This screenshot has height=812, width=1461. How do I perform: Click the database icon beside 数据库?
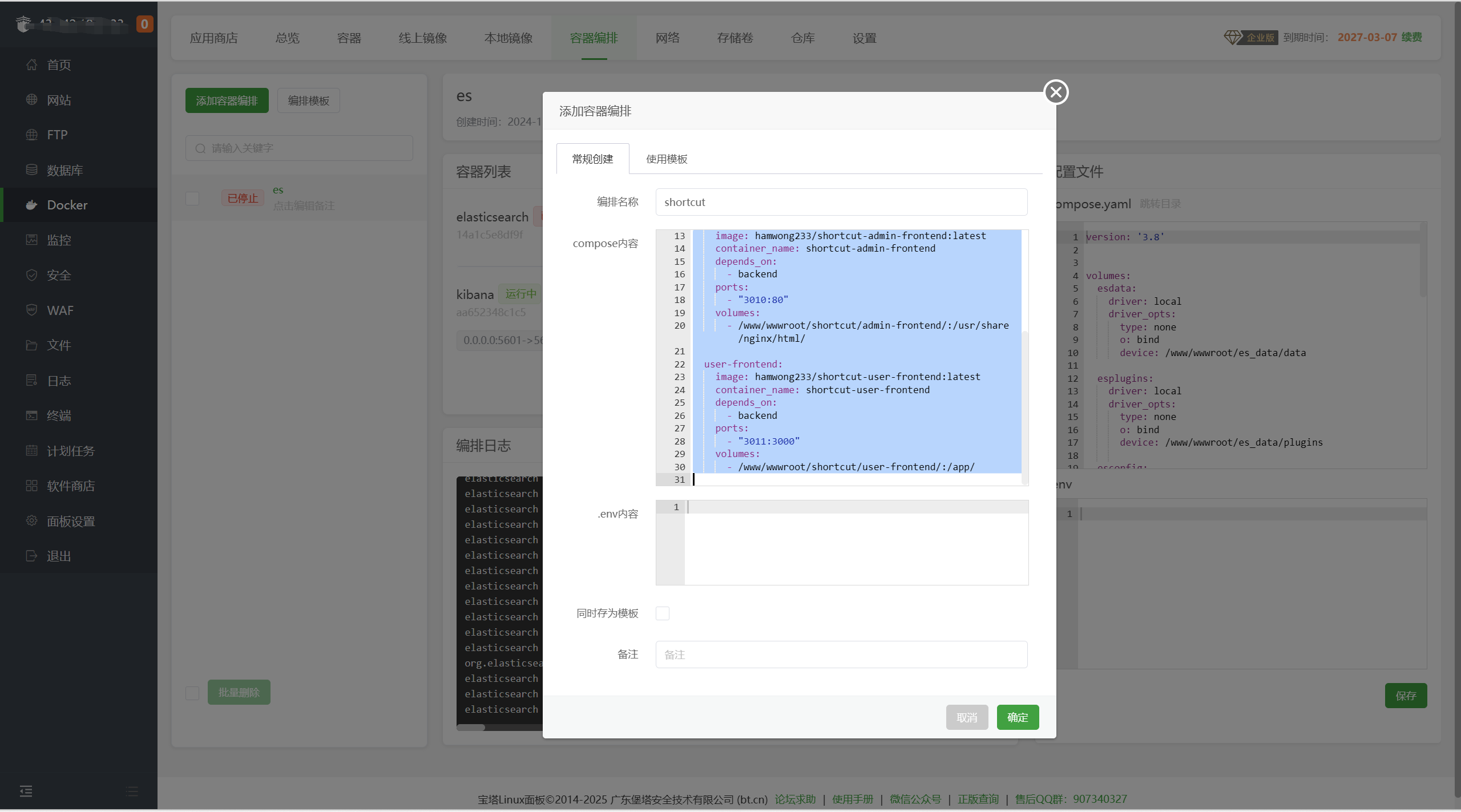point(31,170)
